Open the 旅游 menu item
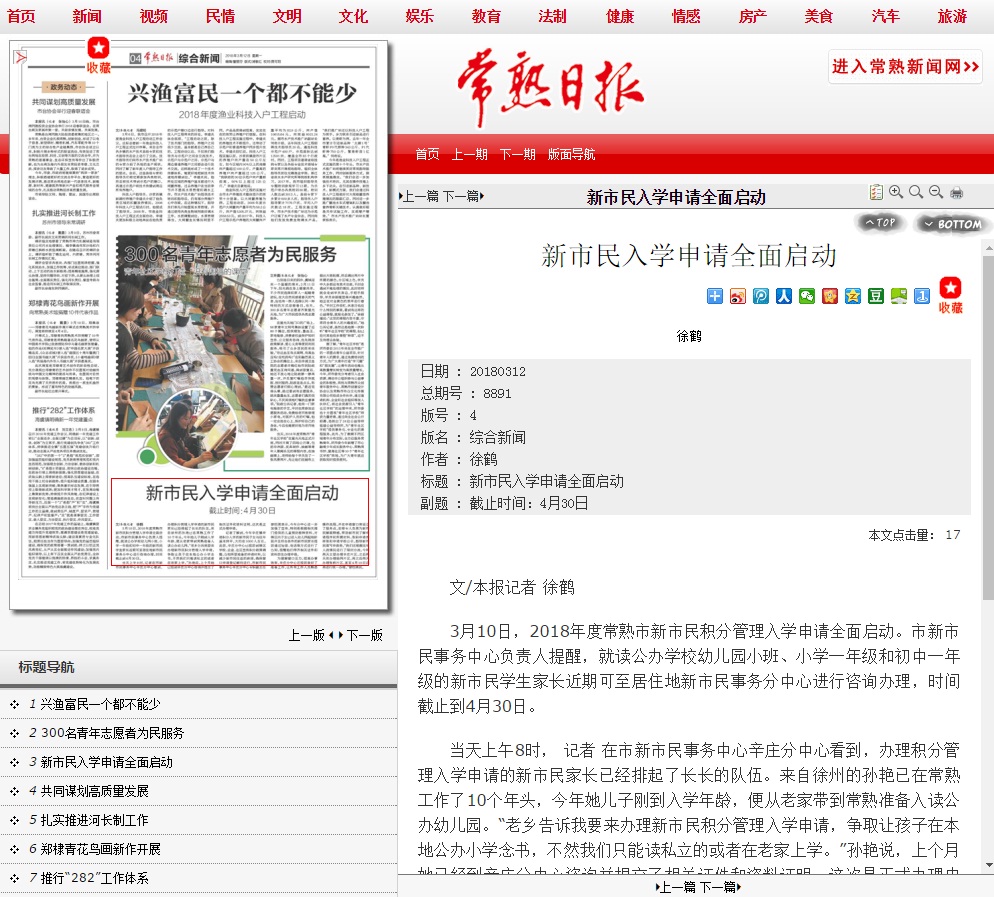Viewport: 994px width, 897px height. click(x=952, y=16)
